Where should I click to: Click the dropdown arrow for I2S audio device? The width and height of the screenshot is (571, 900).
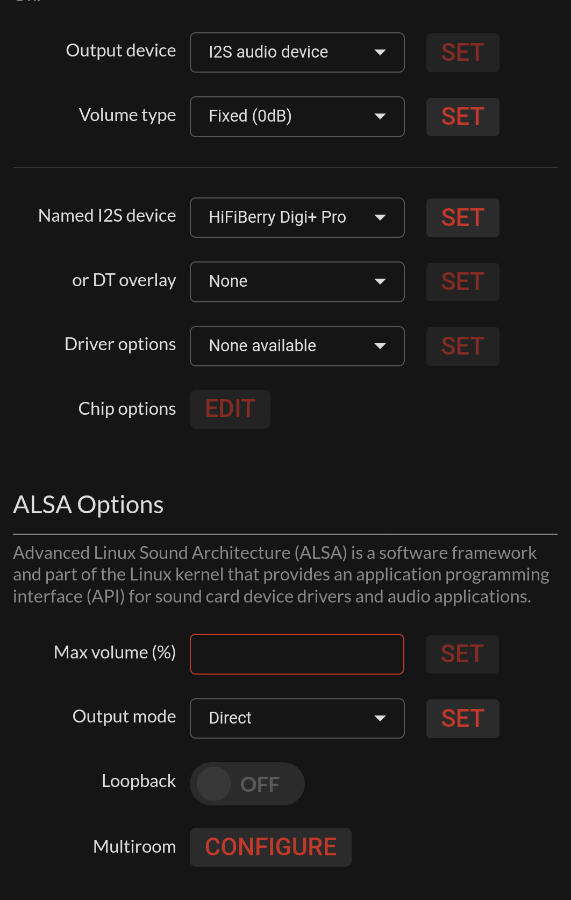click(380, 52)
